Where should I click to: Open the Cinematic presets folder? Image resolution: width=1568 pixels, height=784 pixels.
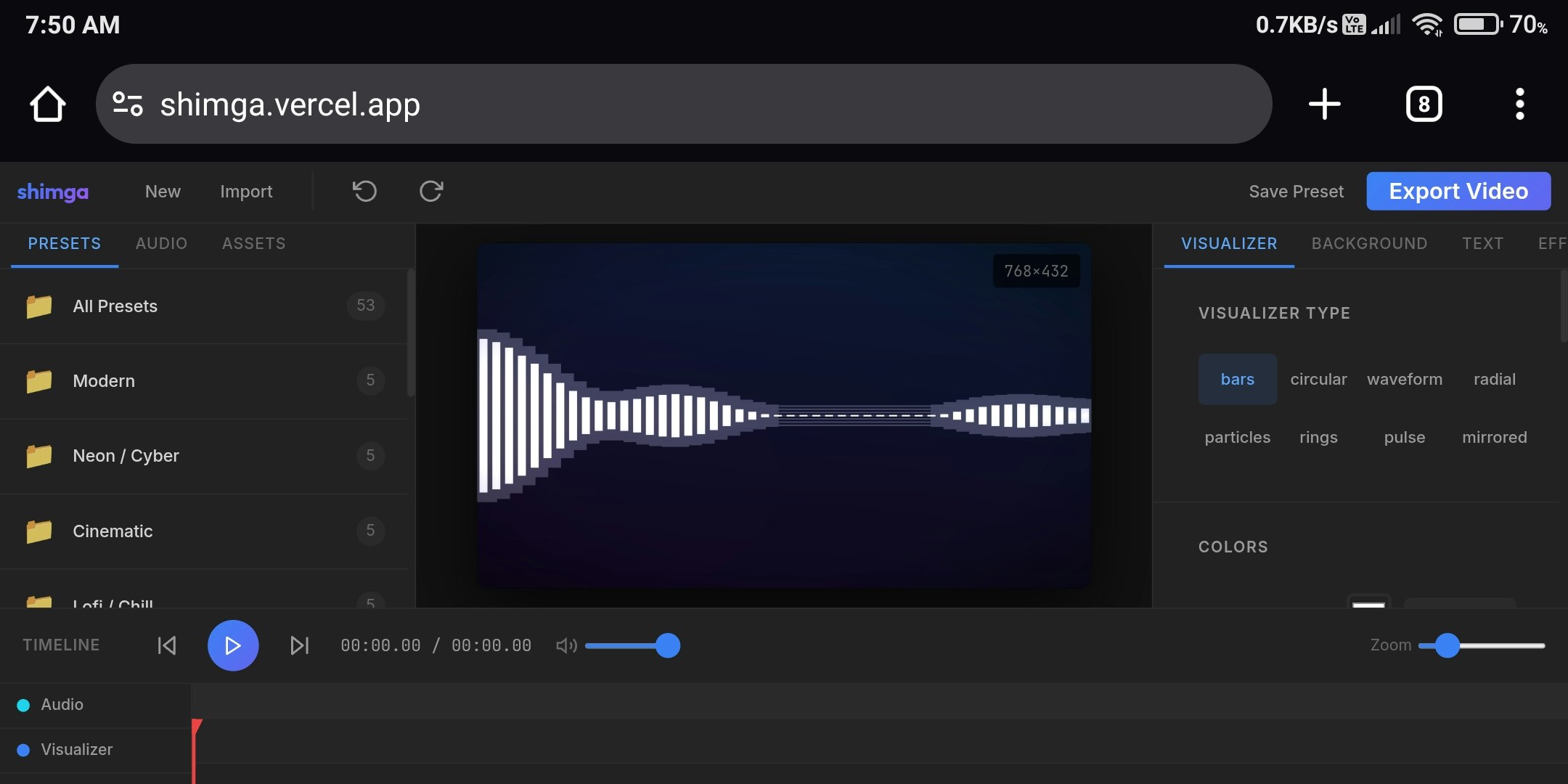coord(112,531)
